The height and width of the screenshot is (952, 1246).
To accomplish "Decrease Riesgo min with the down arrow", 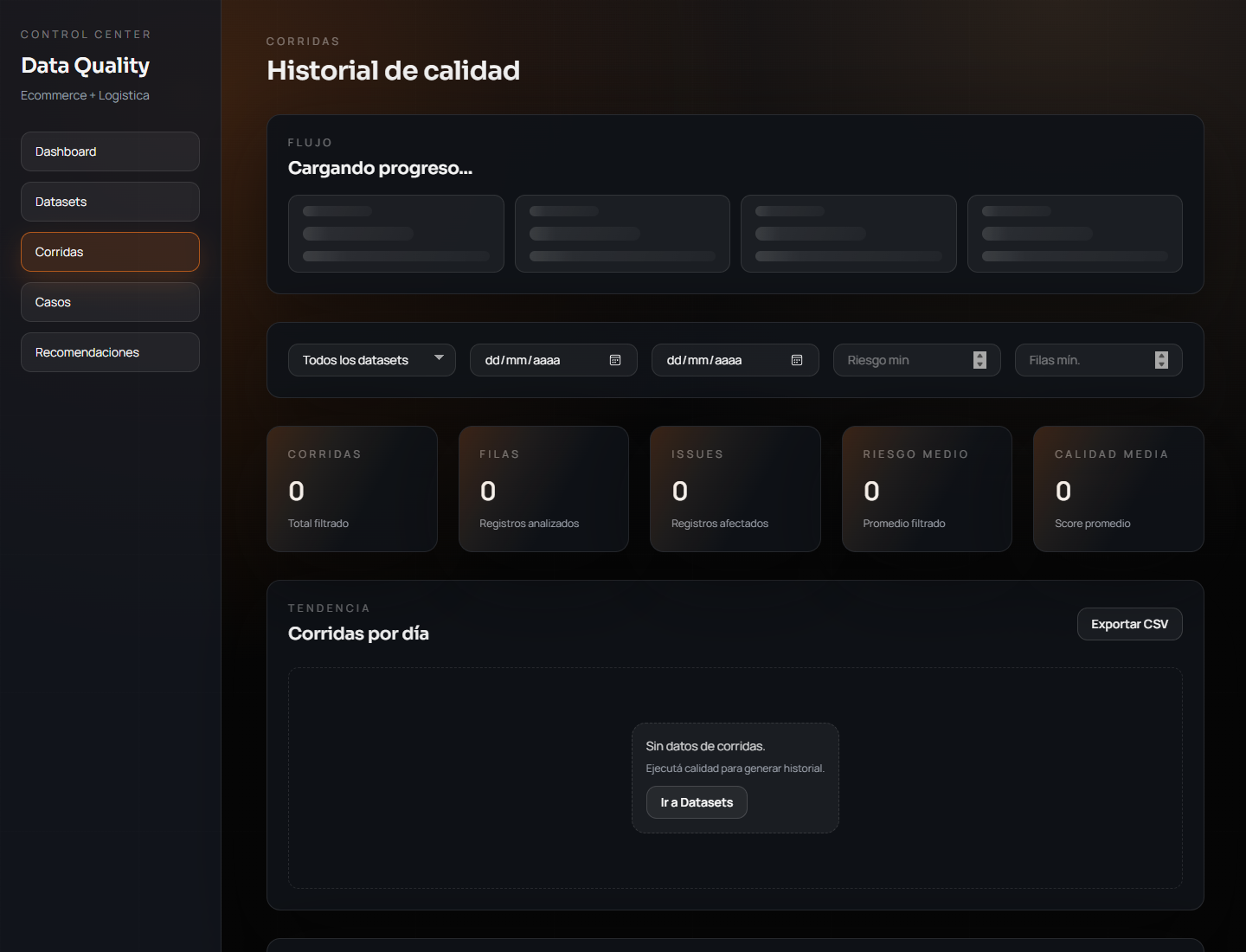I will (x=979, y=364).
